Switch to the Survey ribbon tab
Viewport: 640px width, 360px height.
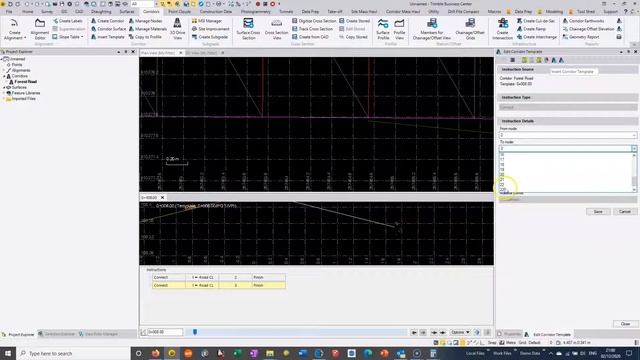47,12
